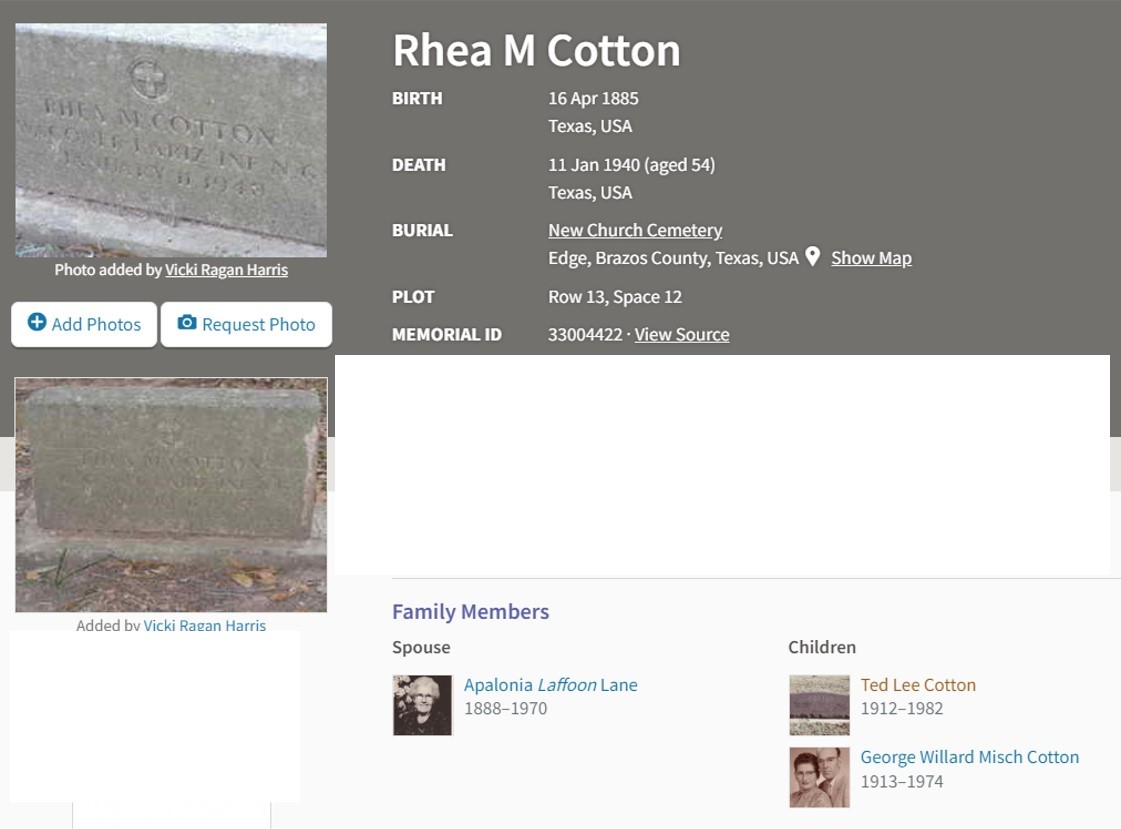Click Ted Lee Cotton's thumbnail image

(x=819, y=705)
